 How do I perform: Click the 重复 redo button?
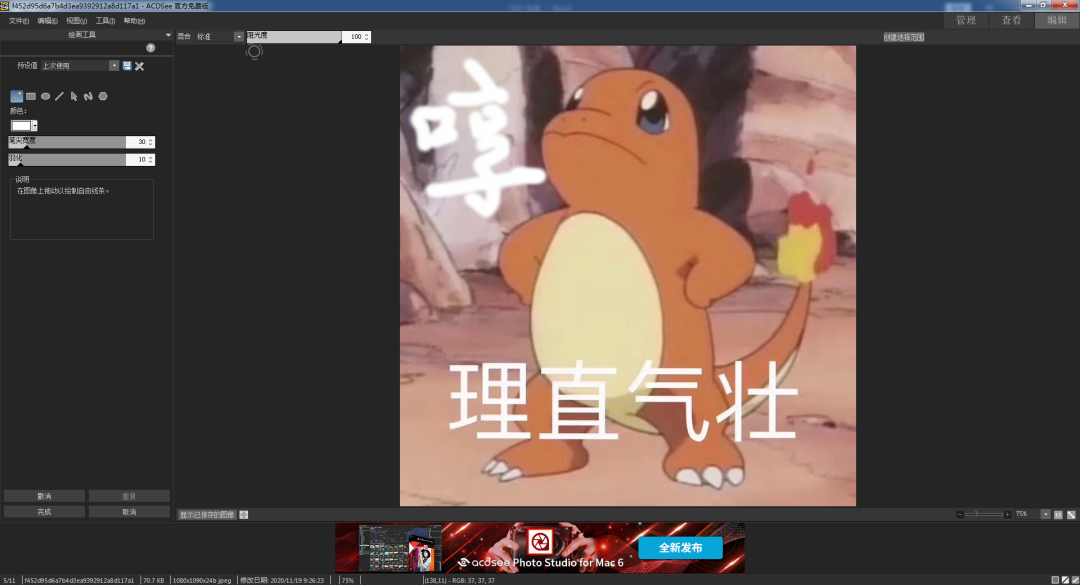(129, 496)
